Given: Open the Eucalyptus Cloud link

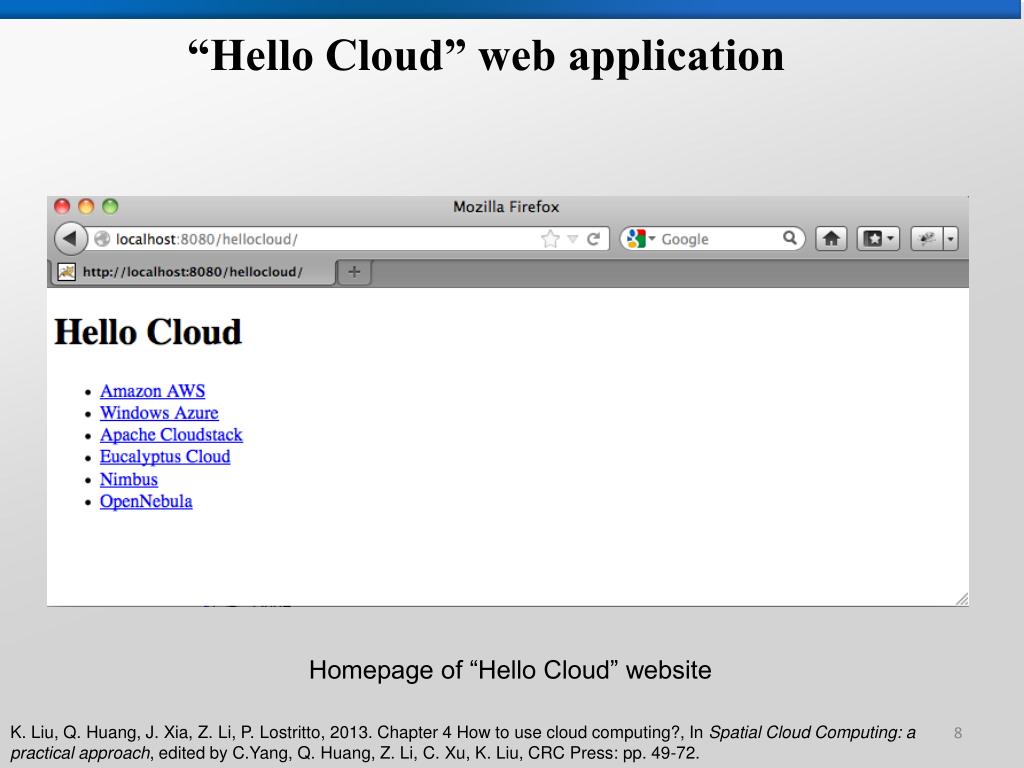Looking at the screenshot, I should [x=165, y=456].
